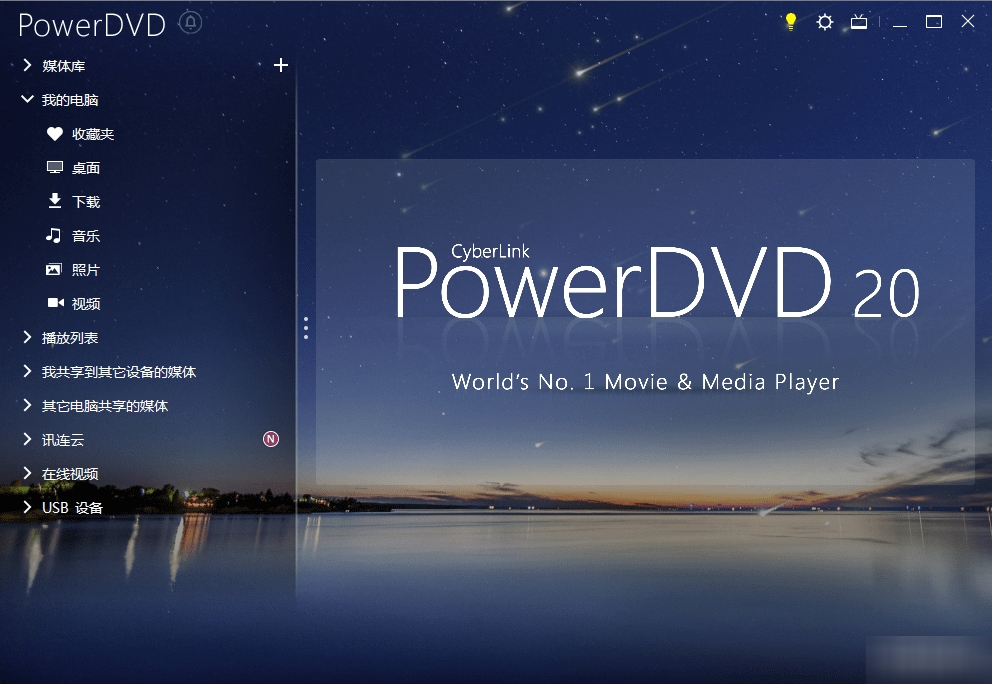
Task: Click the sidebar splitter handle dots
Action: (306, 328)
